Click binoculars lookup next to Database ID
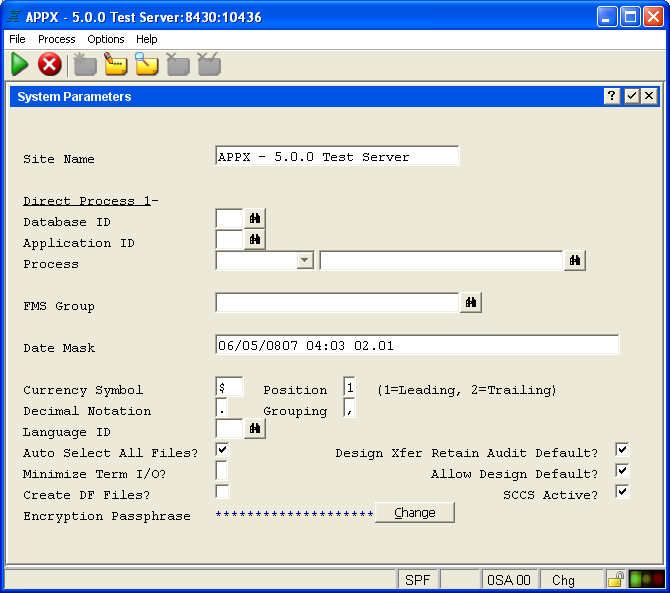The image size is (670, 593). pos(255,218)
